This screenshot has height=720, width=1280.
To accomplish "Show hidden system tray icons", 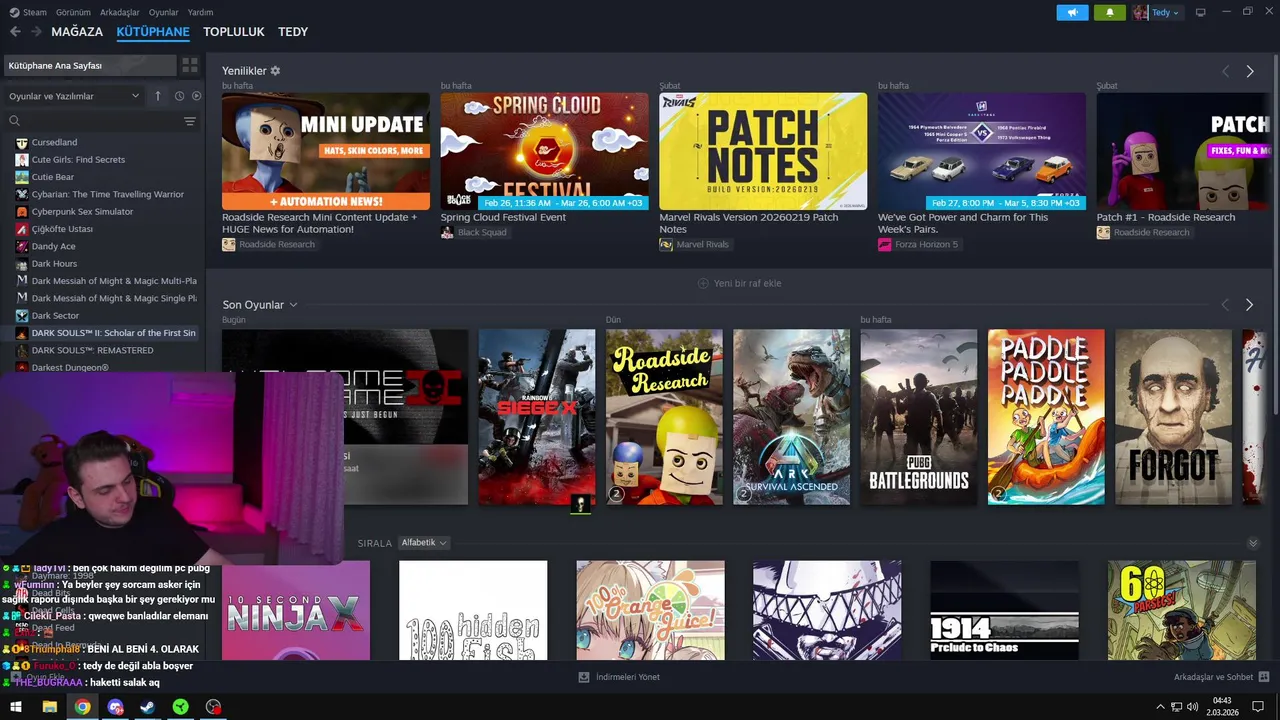I will [1160, 707].
